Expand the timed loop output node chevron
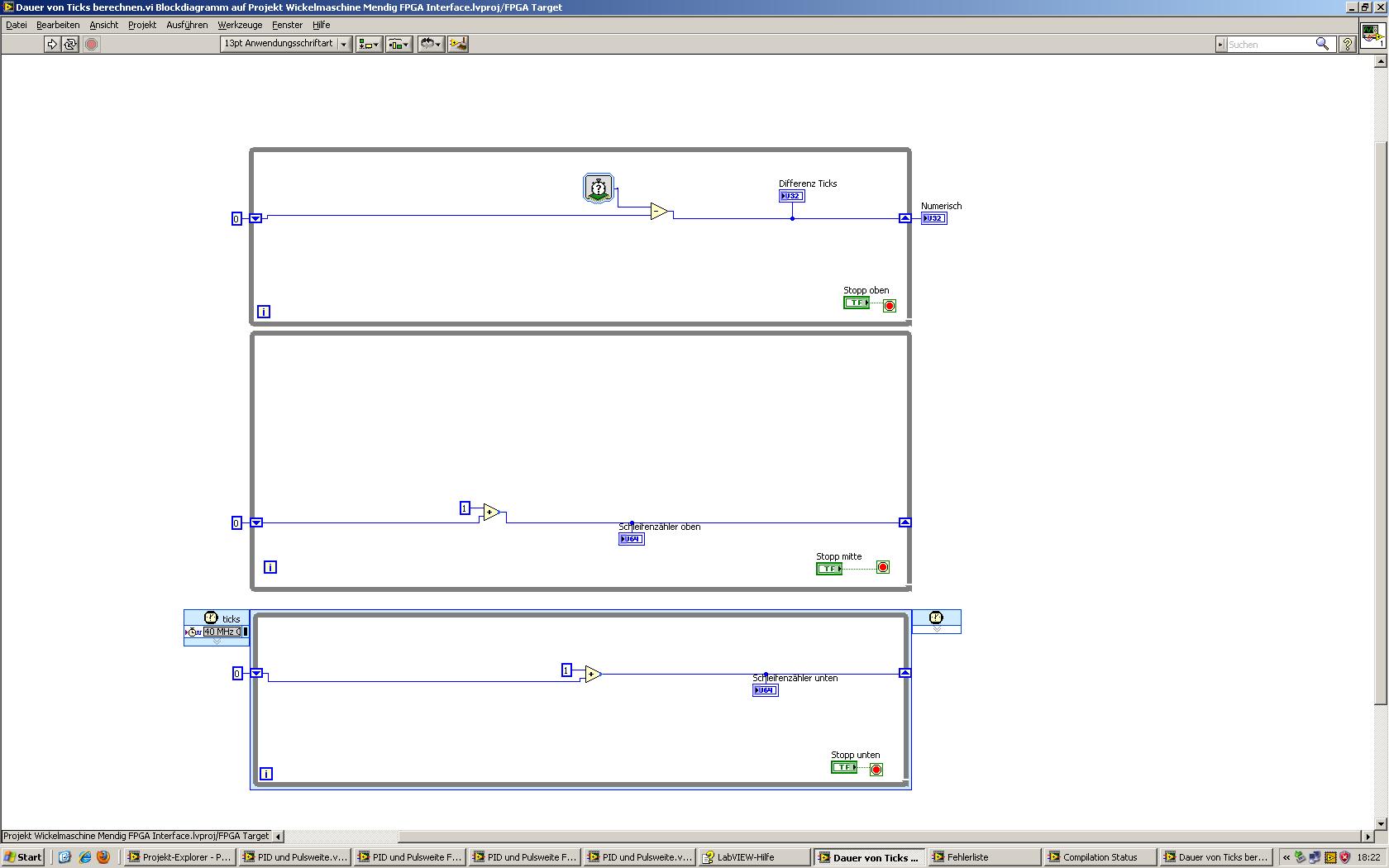The height and width of the screenshot is (868, 1389). coord(937,629)
